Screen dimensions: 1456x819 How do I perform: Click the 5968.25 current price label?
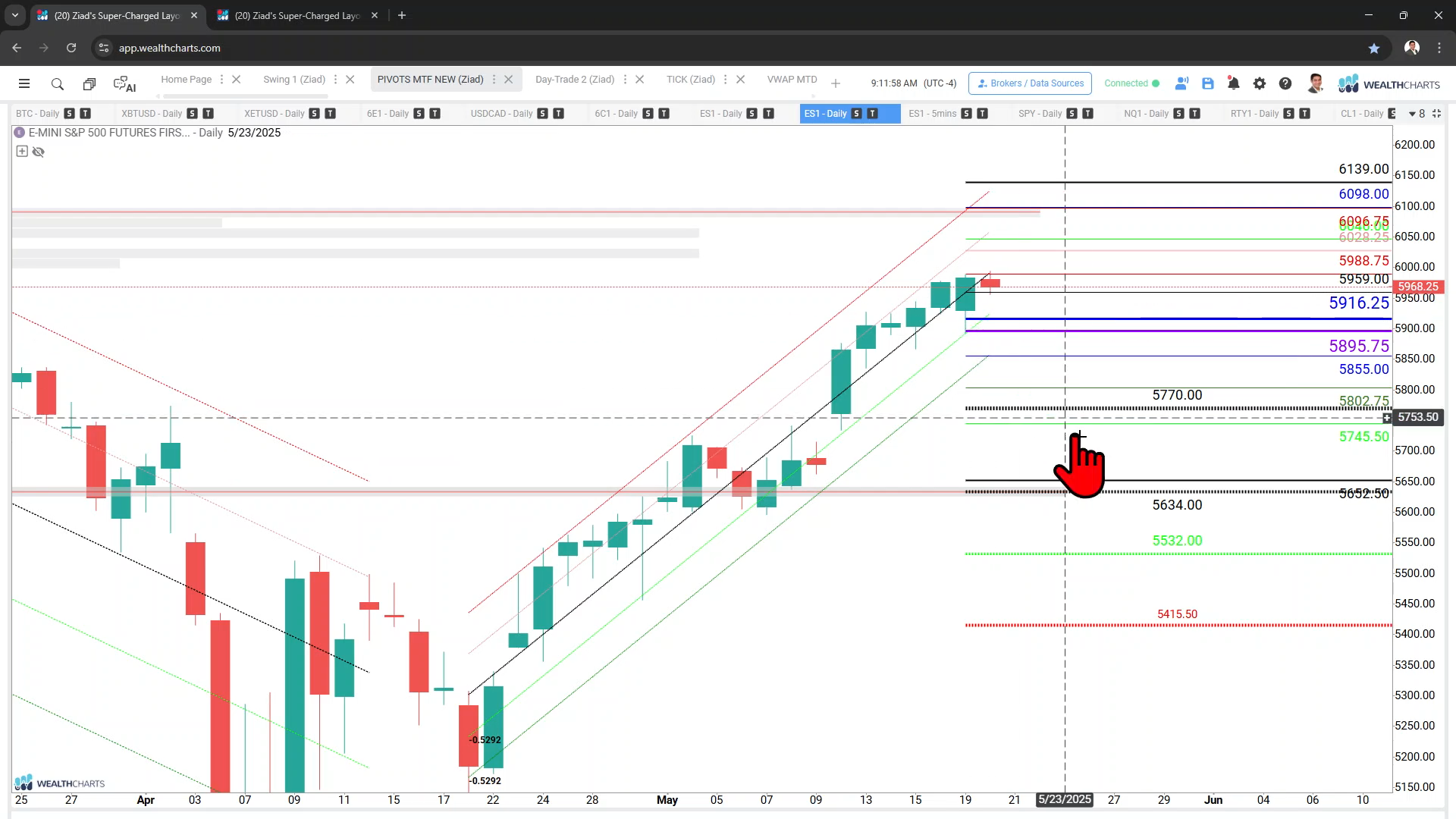click(x=1417, y=287)
